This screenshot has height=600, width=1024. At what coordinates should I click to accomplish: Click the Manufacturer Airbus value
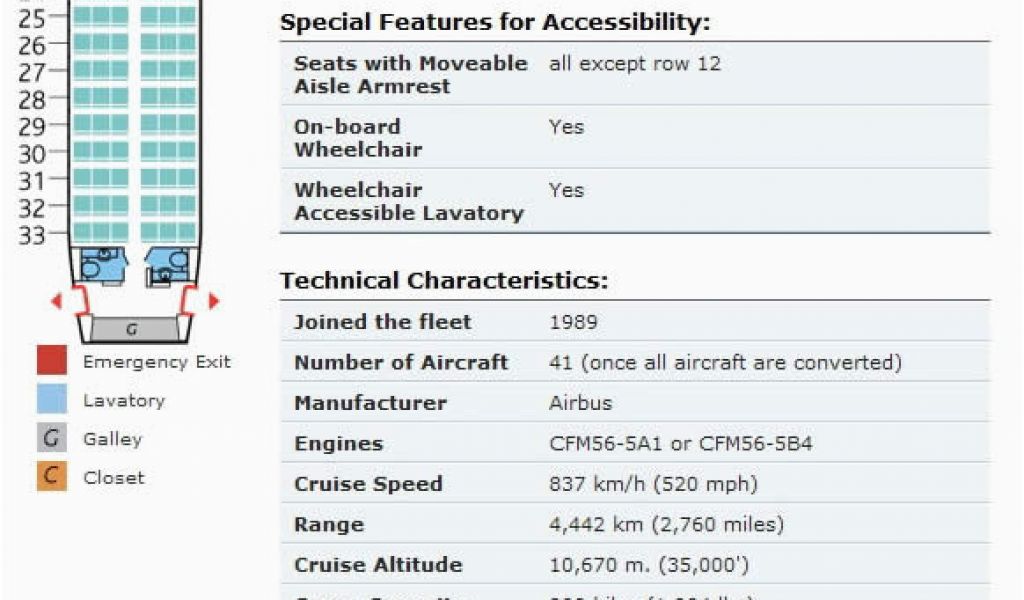point(581,403)
